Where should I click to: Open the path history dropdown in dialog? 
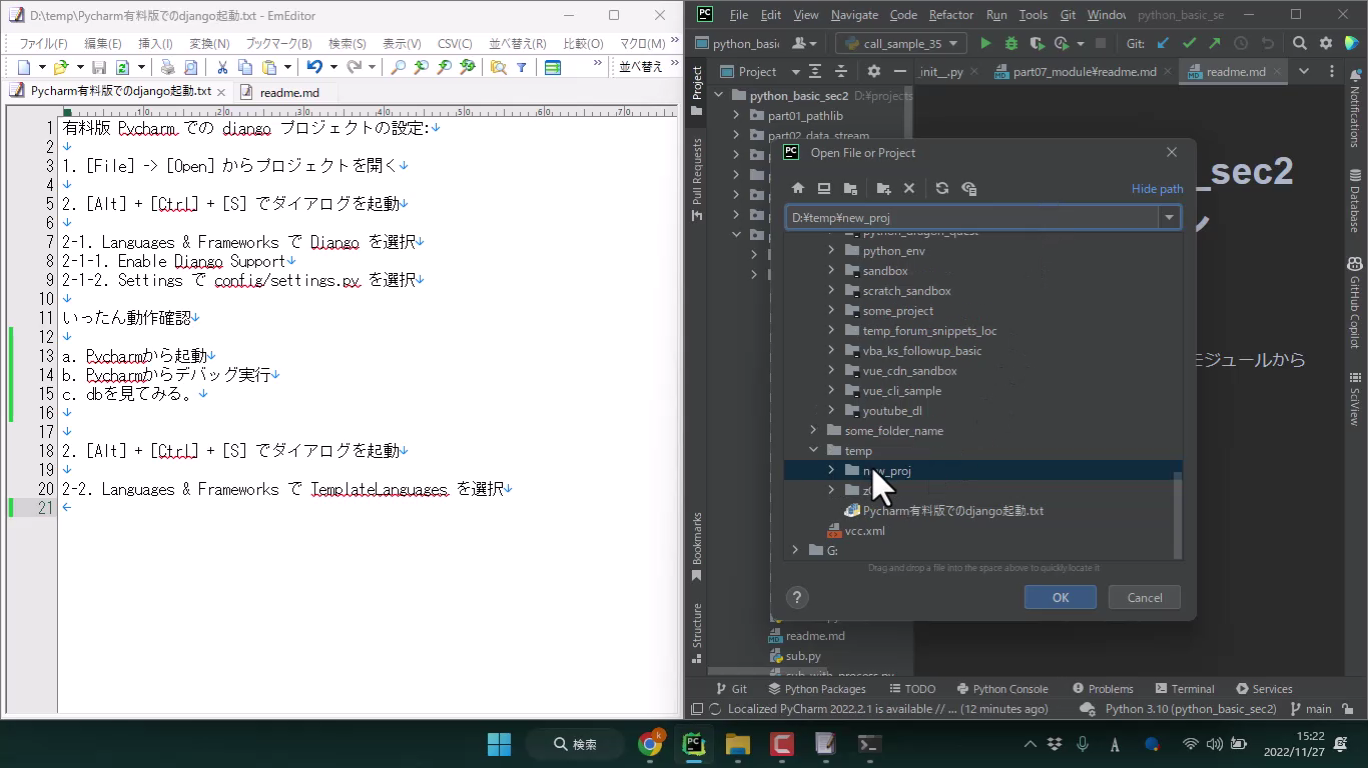point(1168,217)
